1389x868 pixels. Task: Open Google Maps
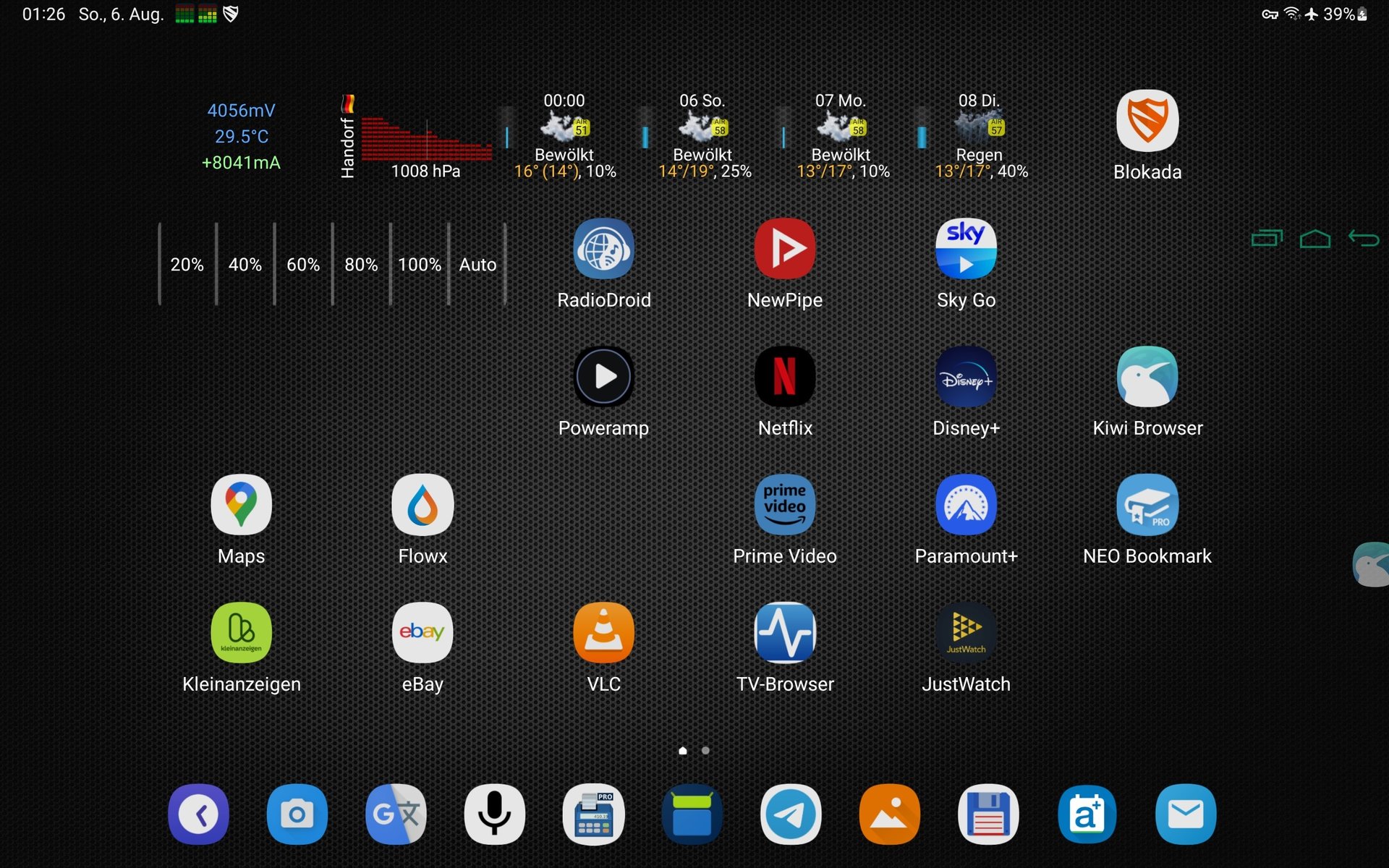242,505
